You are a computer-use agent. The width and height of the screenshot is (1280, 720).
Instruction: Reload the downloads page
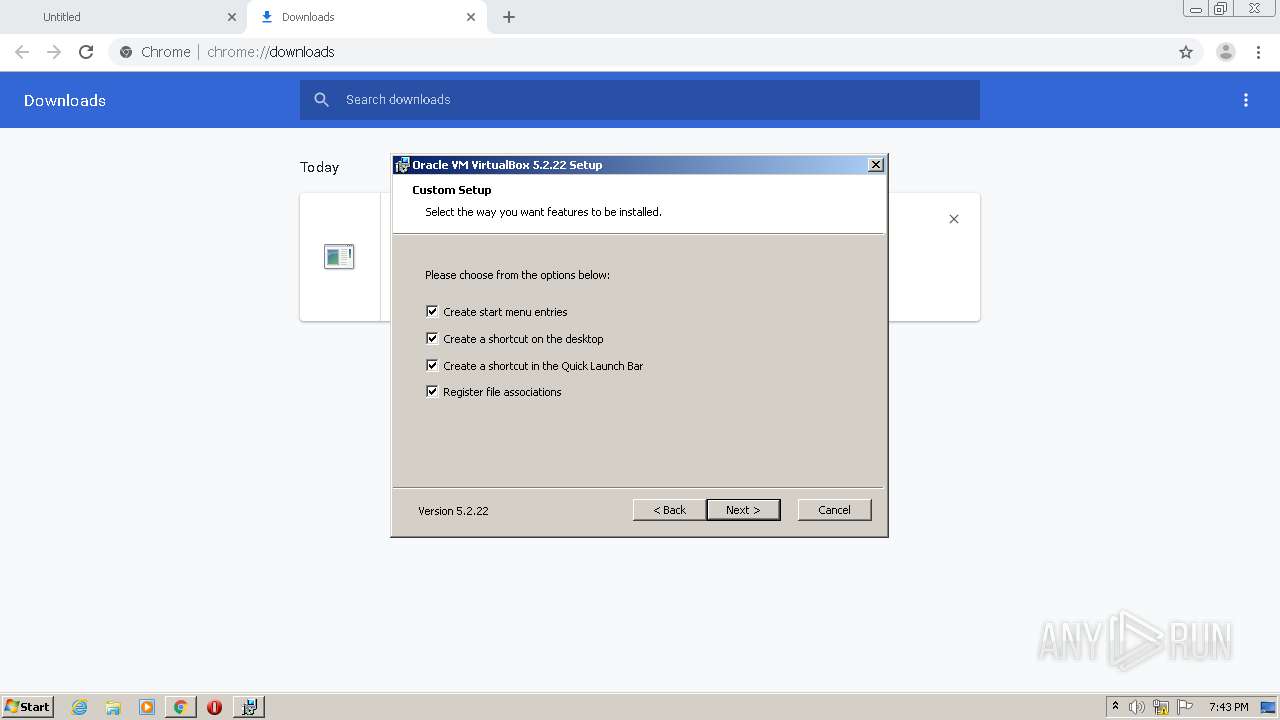(86, 52)
